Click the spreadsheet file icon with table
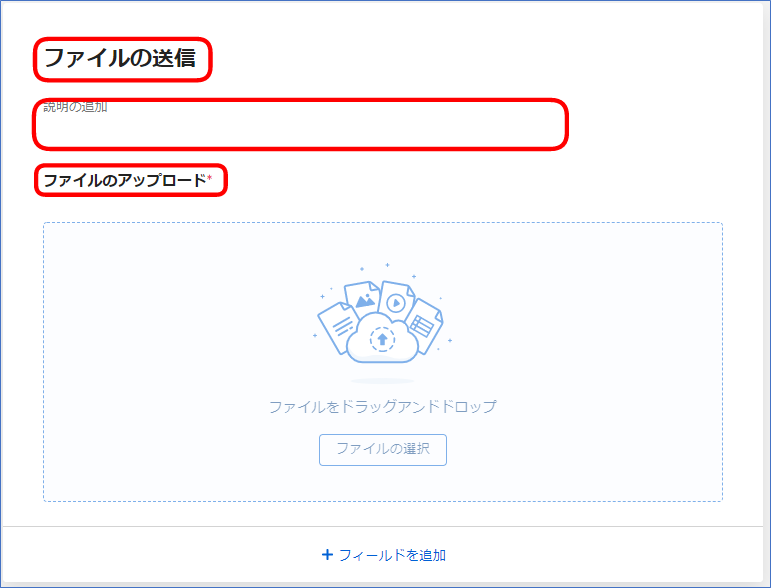 click(x=423, y=324)
